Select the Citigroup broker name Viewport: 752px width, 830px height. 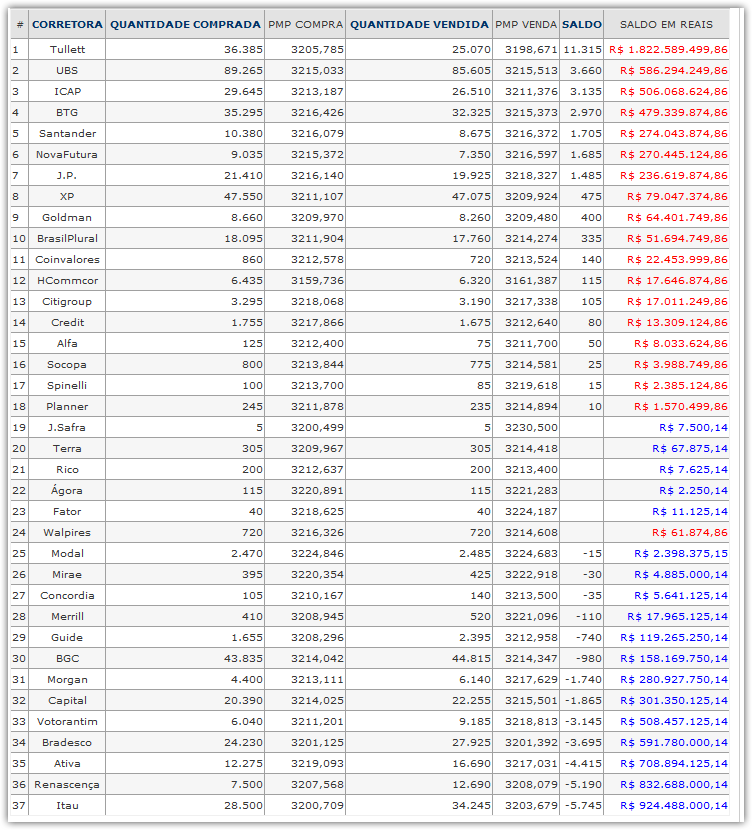(67, 301)
